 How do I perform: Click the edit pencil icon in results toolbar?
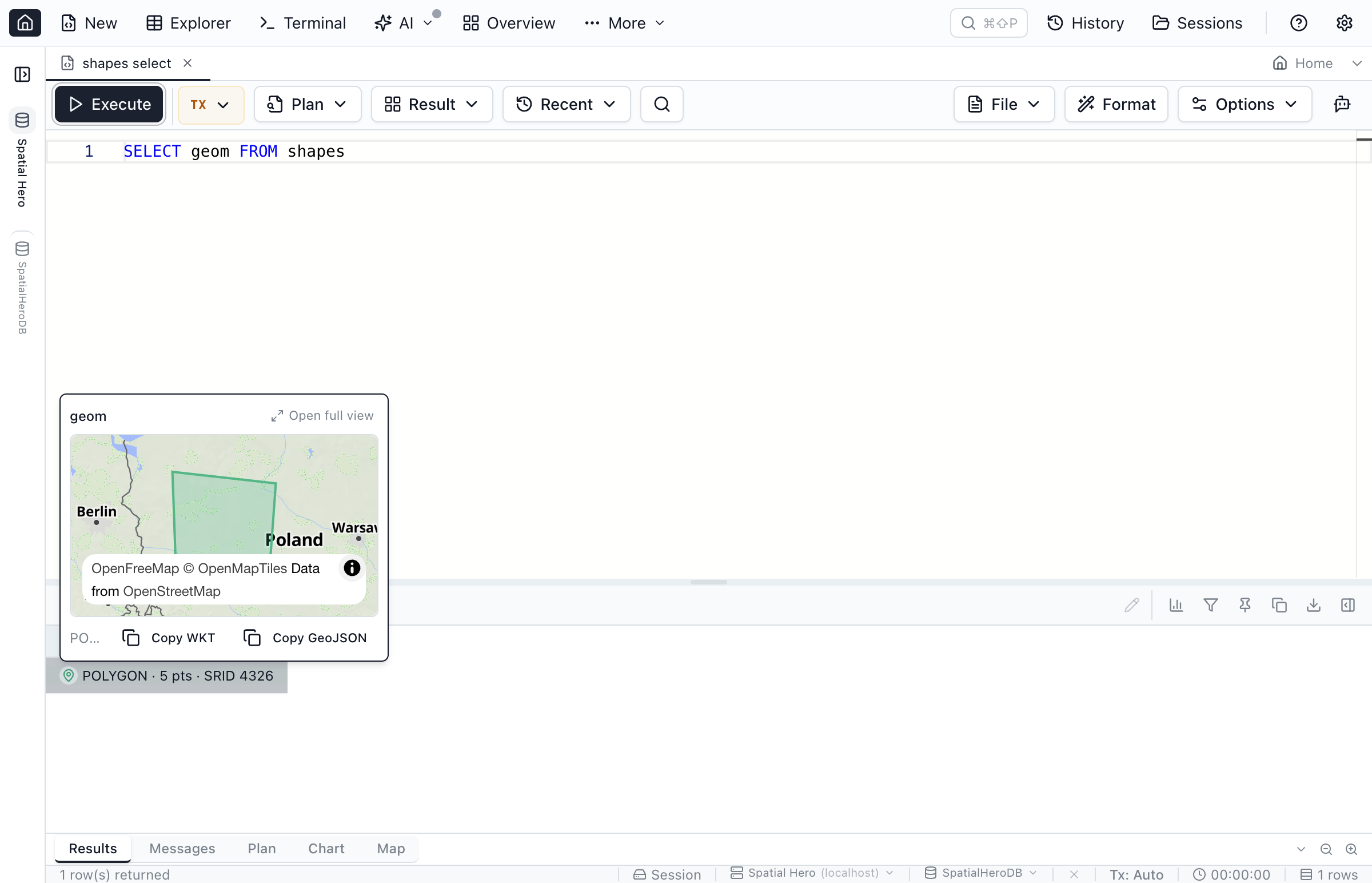click(x=1131, y=605)
